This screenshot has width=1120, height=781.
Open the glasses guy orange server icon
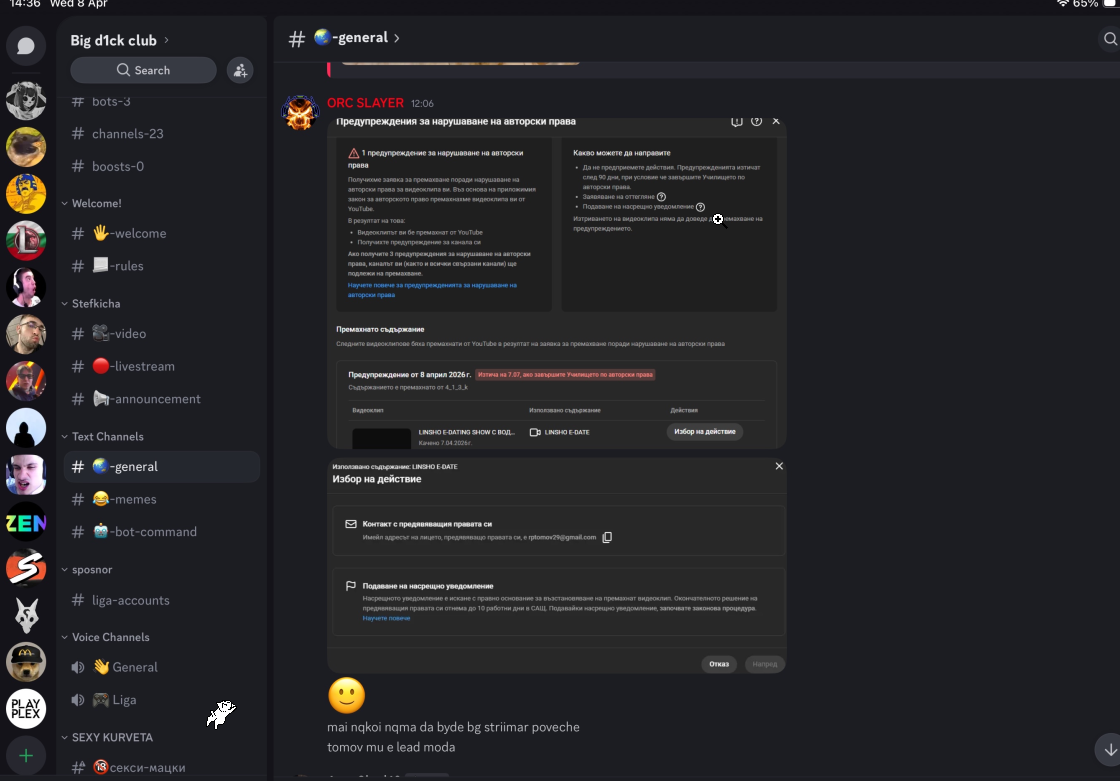pos(26,381)
